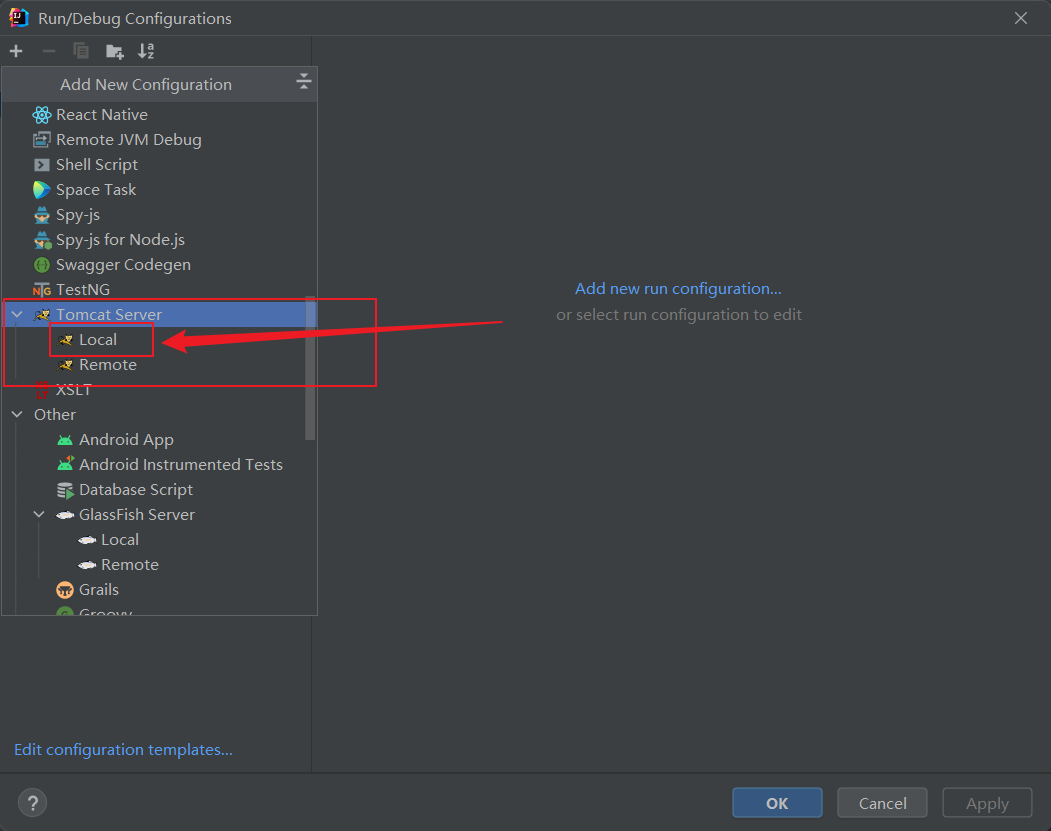Image resolution: width=1051 pixels, height=831 pixels.
Task: Click the Database Script icon
Action: pos(65,491)
